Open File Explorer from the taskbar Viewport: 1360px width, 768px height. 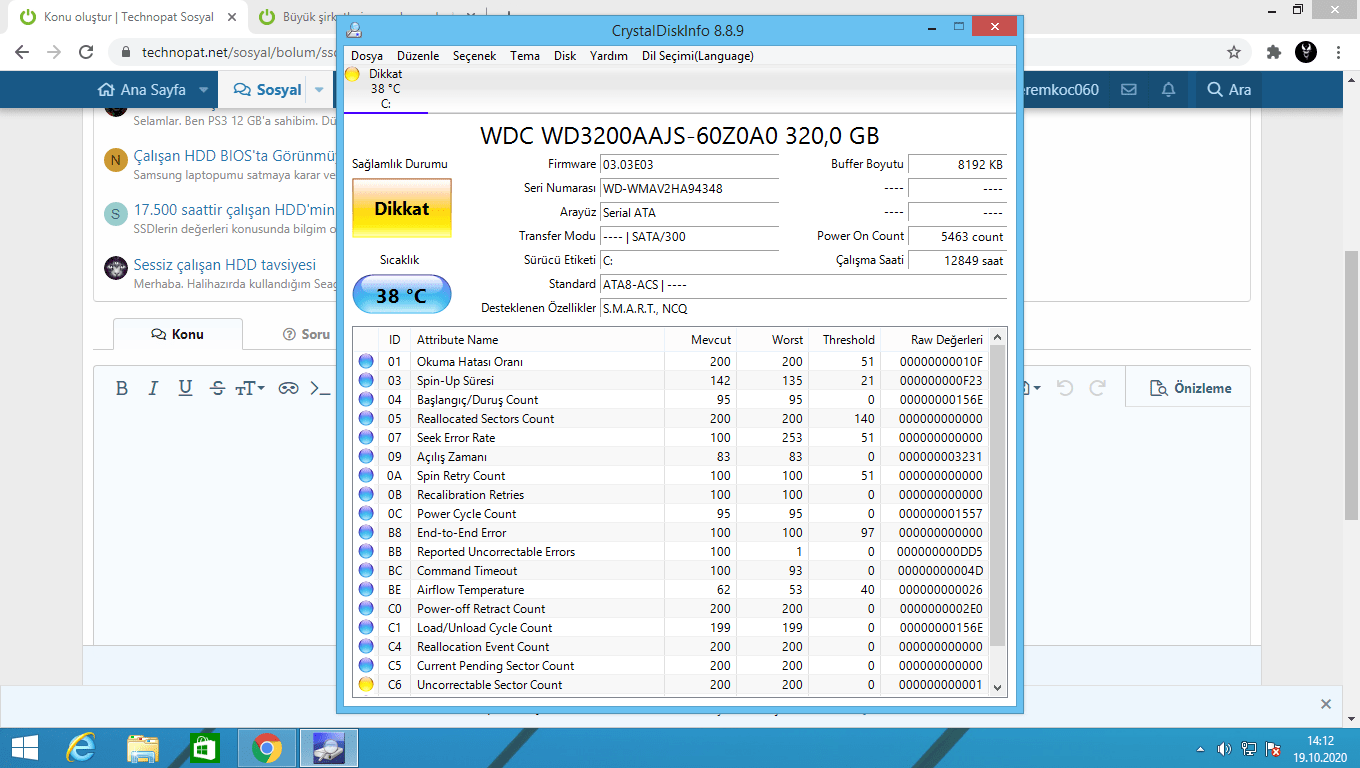point(143,748)
